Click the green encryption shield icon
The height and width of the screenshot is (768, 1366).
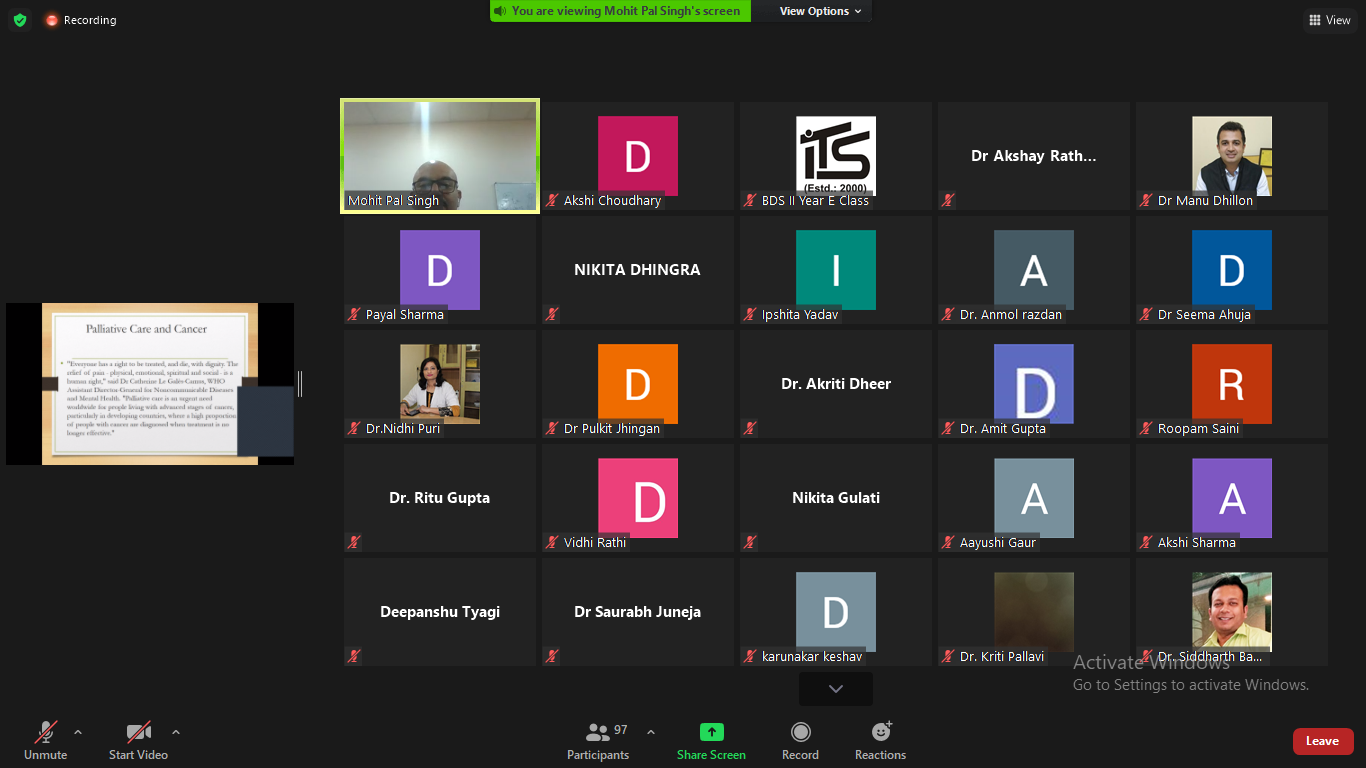(20, 20)
